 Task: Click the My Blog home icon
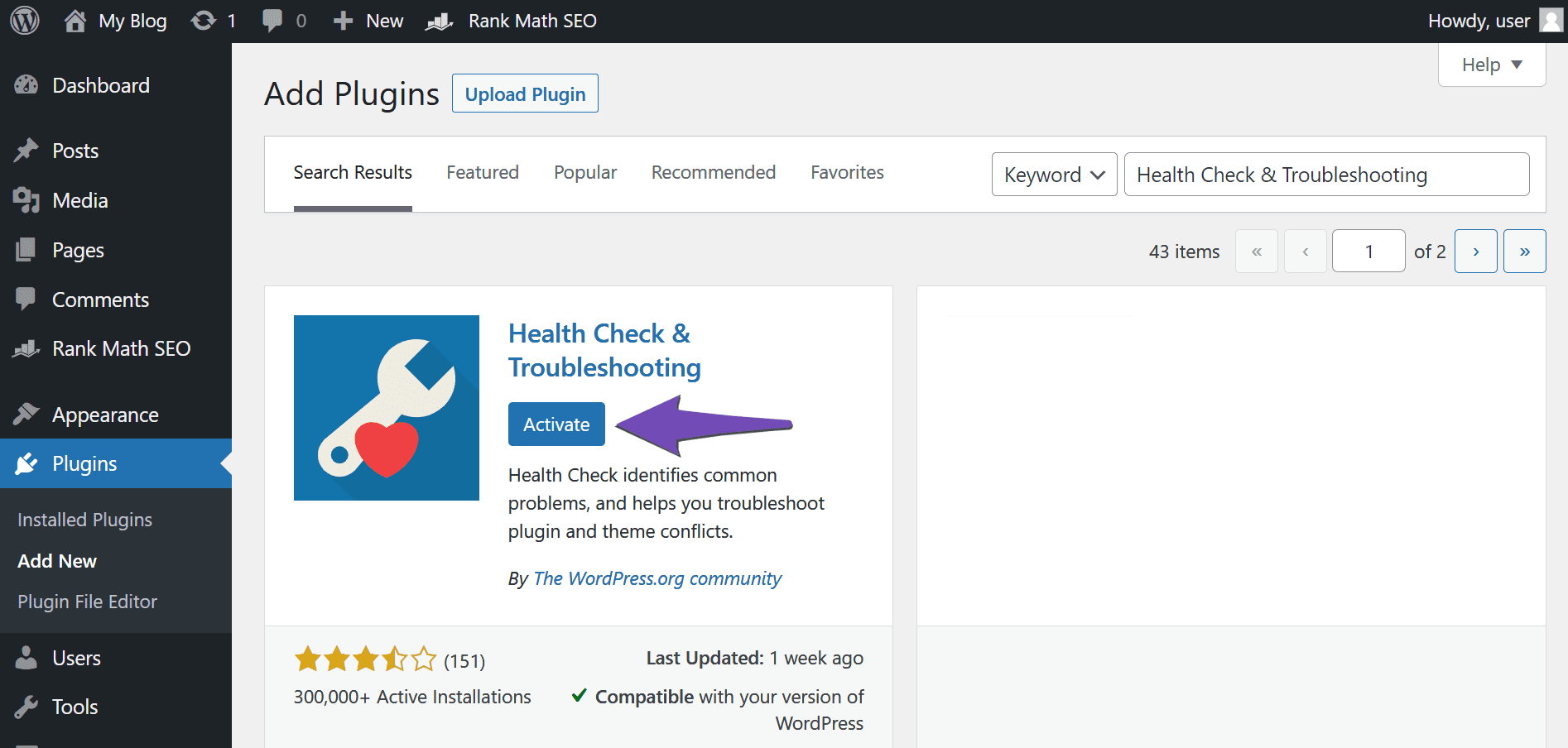(x=75, y=21)
